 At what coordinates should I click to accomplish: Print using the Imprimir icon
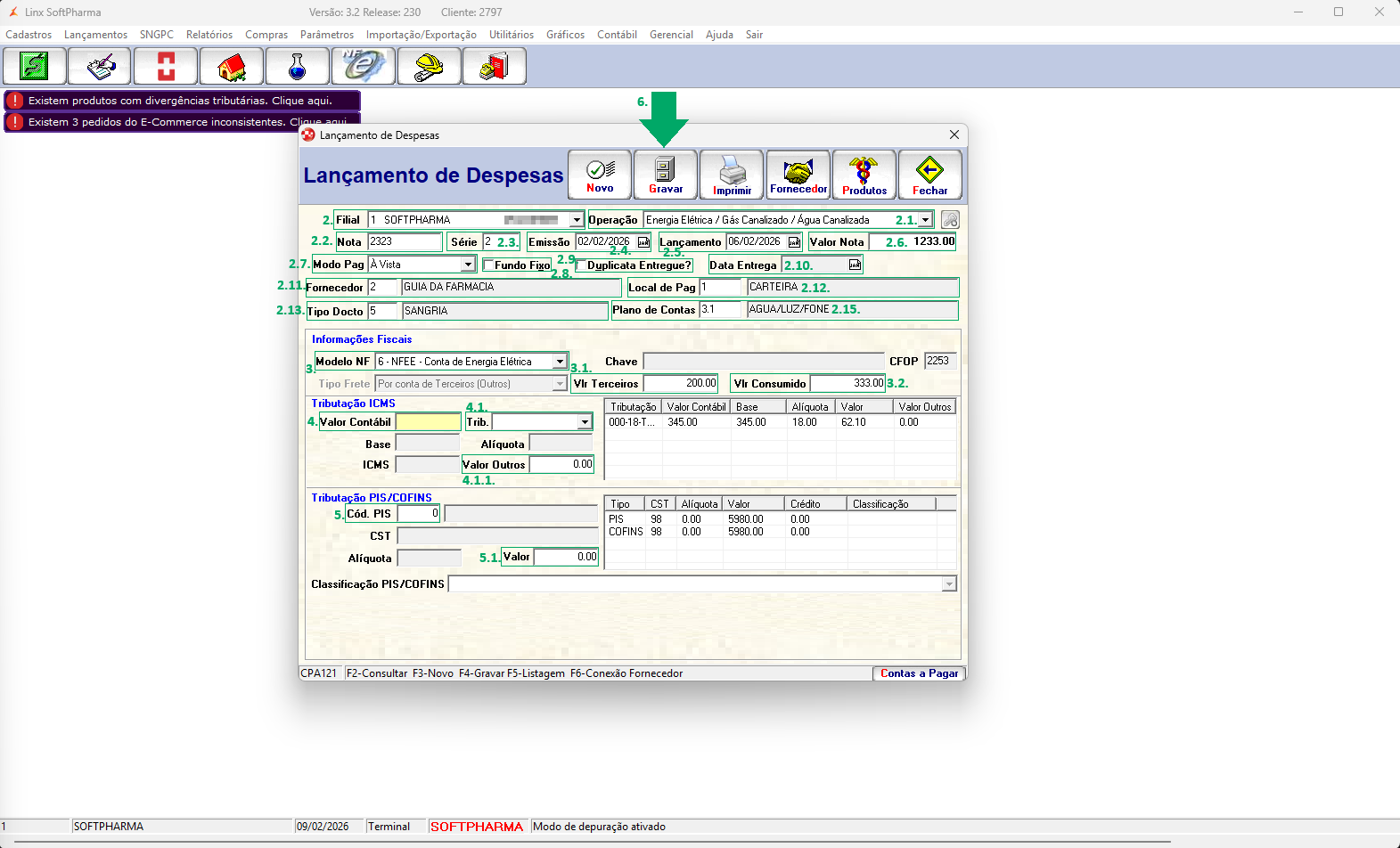coord(732,175)
